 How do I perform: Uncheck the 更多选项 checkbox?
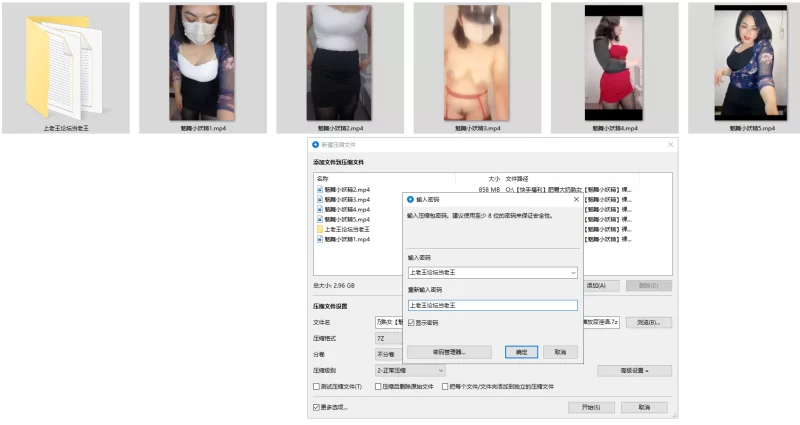click(x=317, y=407)
